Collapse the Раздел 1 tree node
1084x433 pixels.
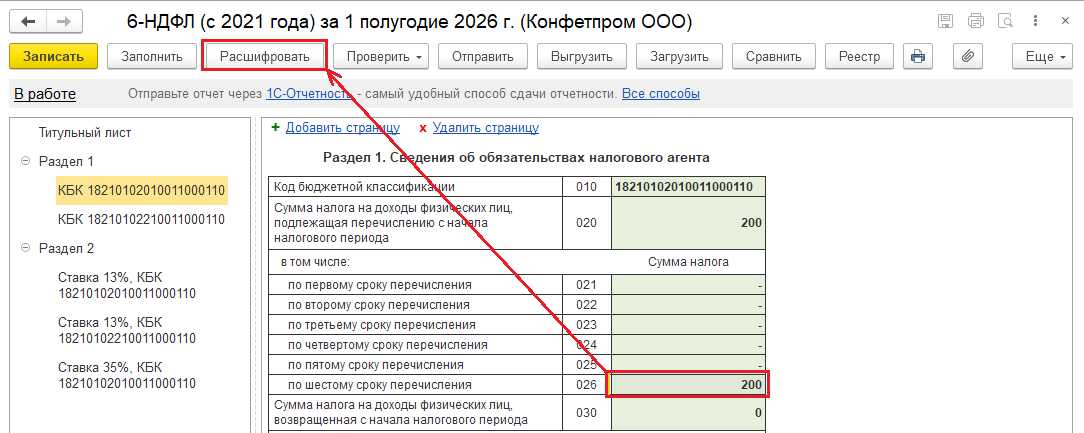(x=26, y=161)
